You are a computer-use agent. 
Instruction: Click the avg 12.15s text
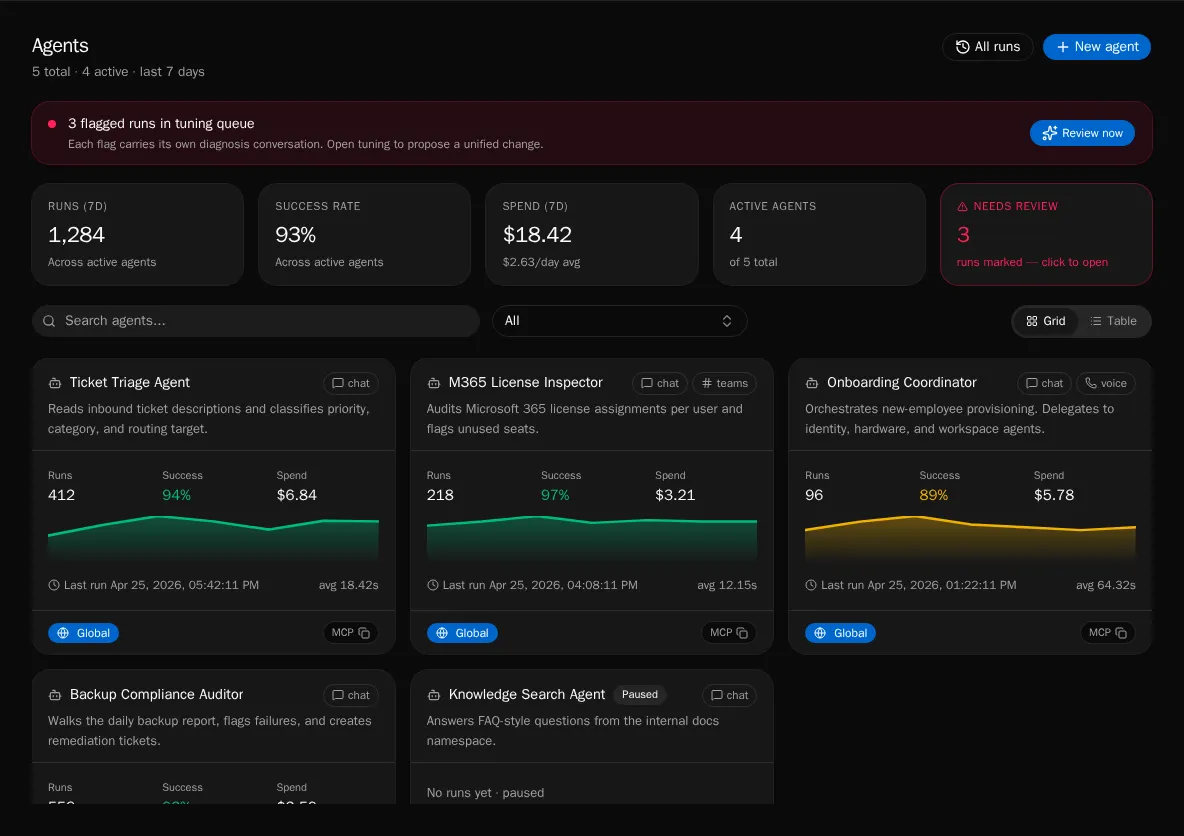(727, 585)
